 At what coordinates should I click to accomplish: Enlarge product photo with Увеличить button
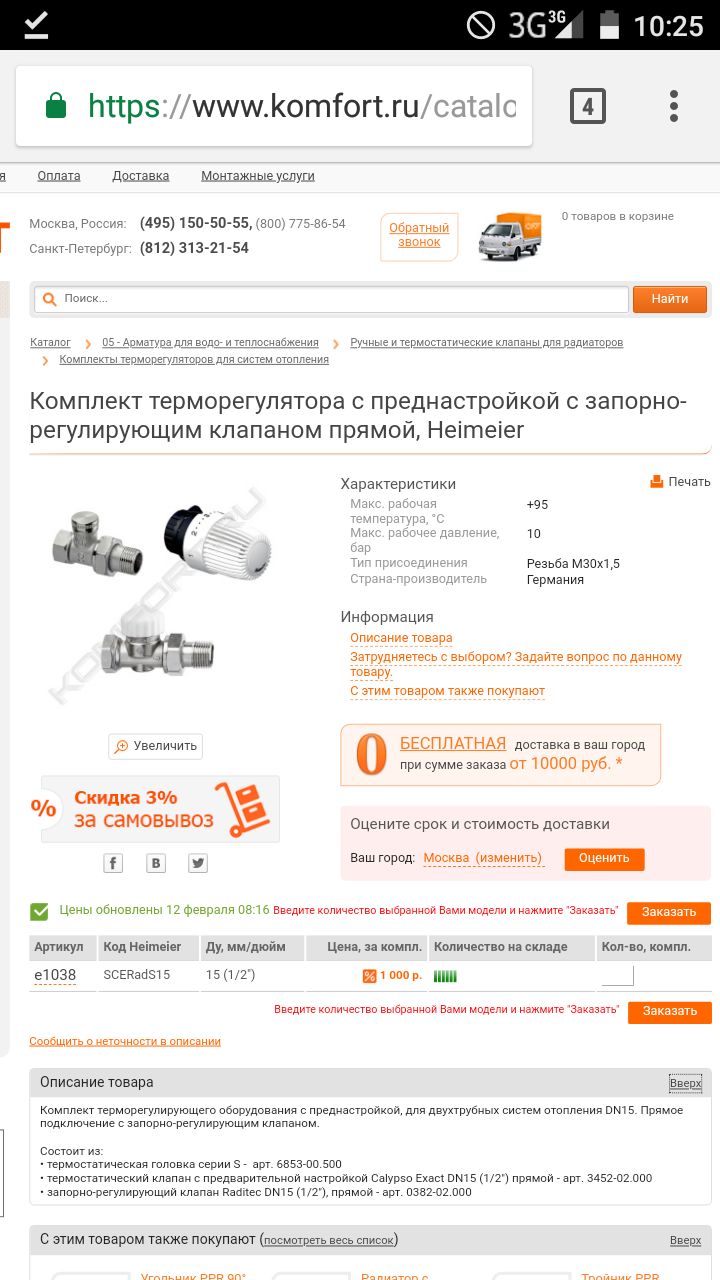click(156, 746)
